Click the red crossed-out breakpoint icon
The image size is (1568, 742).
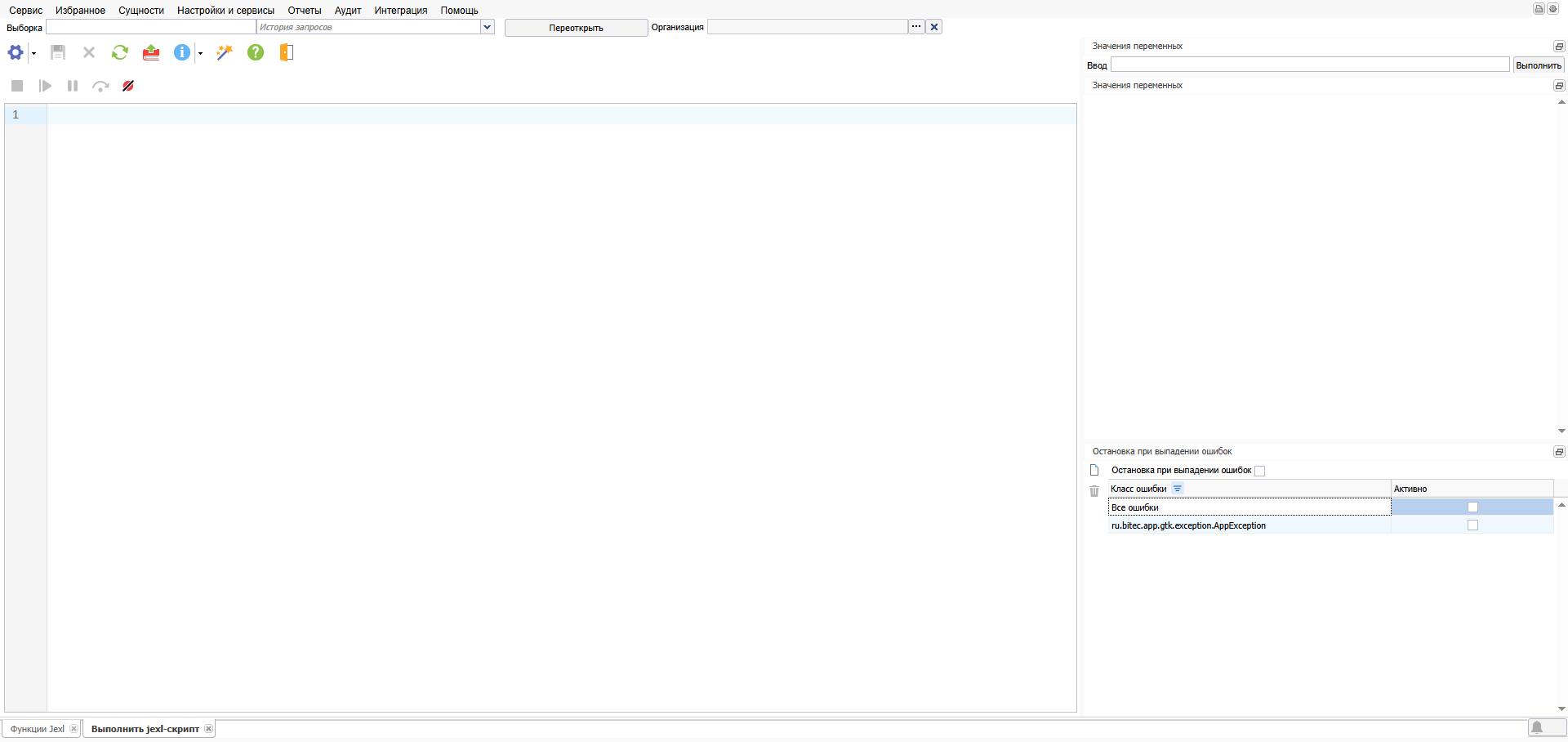coord(128,86)
